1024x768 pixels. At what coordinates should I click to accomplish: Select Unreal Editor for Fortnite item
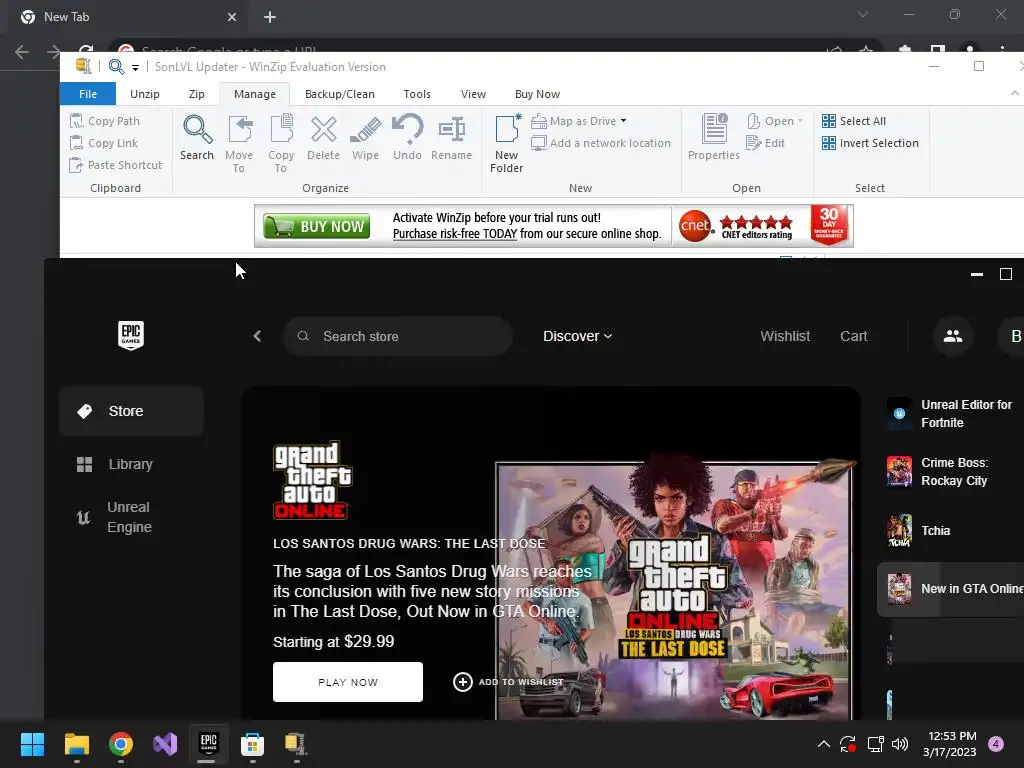[x=951, y=413]
